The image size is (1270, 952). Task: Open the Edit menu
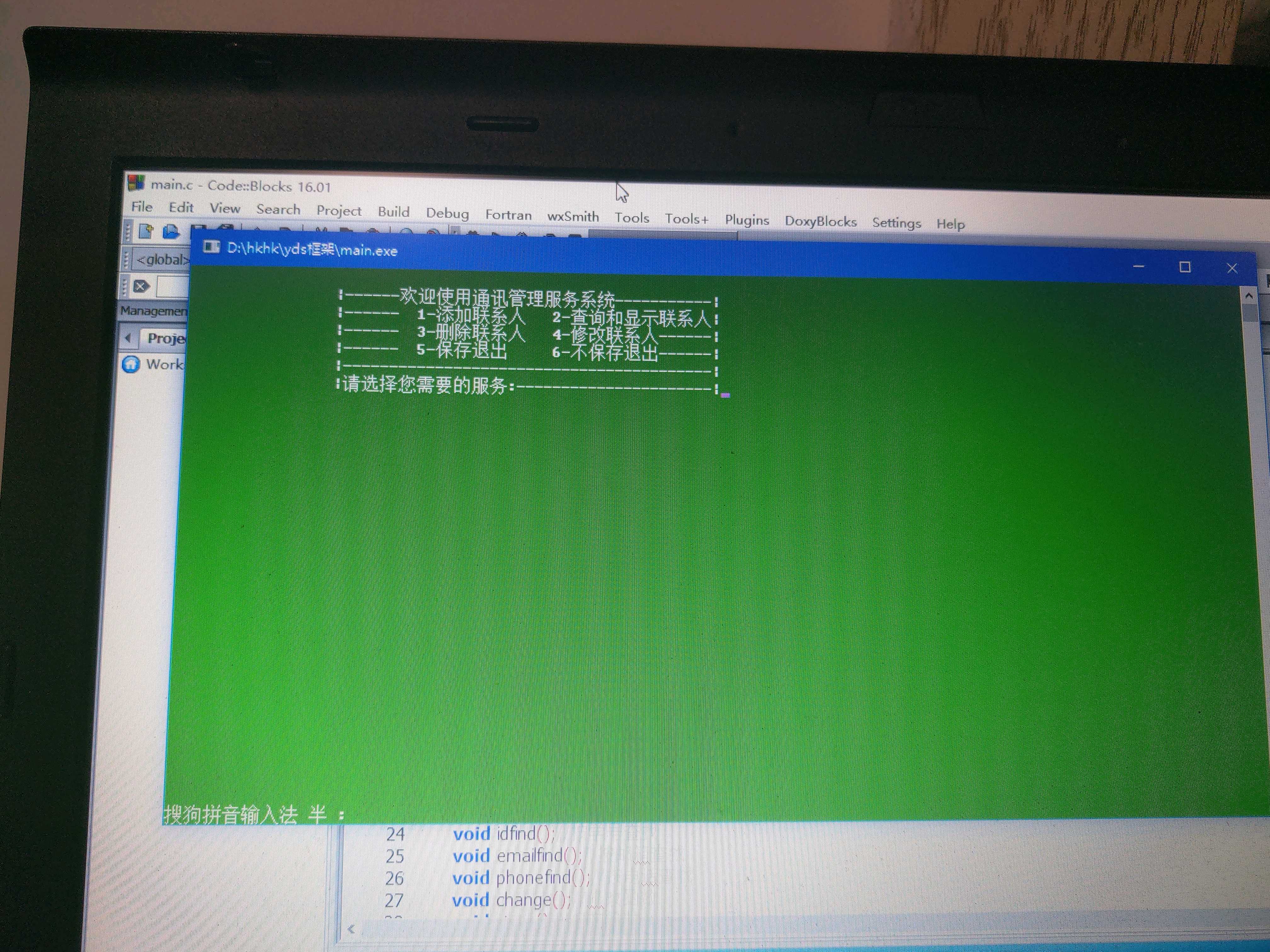pyautogui.click(x=181, y=208)
